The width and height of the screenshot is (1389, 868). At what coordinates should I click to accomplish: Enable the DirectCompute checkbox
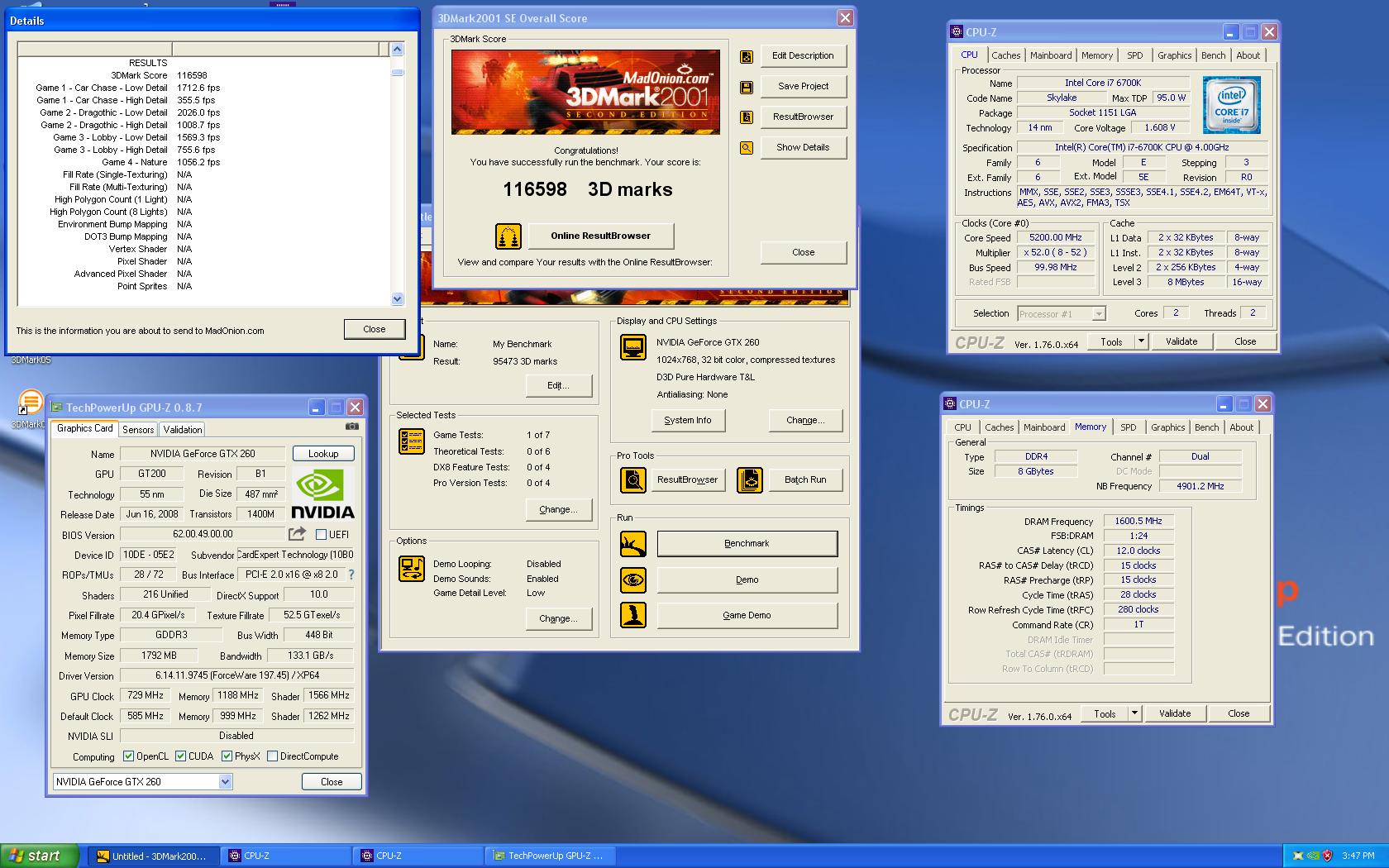pos(272,756)
